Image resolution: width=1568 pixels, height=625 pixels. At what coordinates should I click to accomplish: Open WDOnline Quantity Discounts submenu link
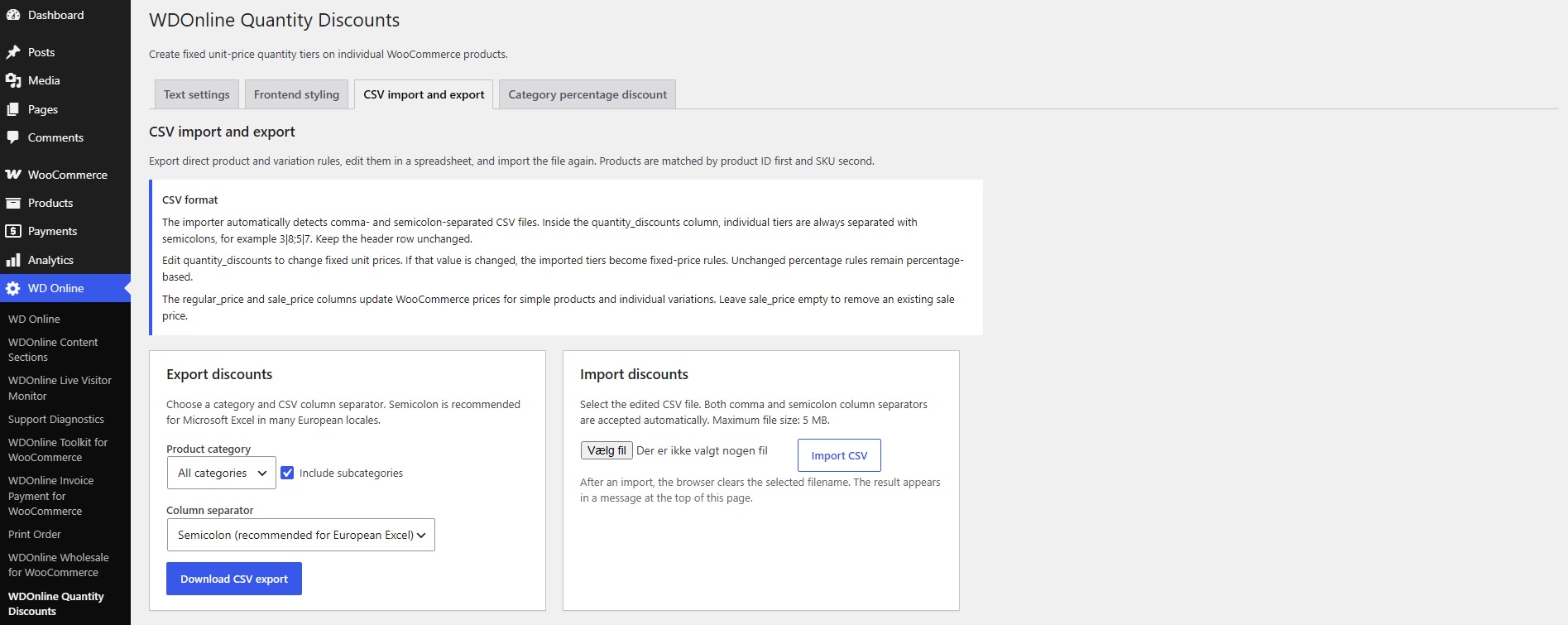coord(56,603)
